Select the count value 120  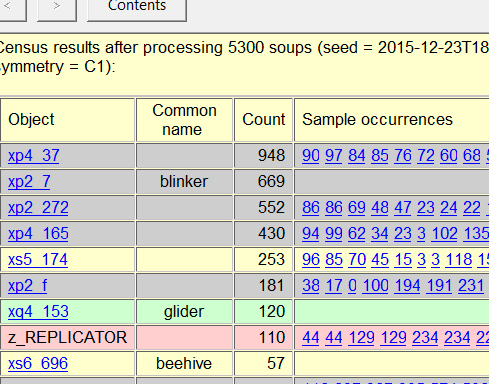(272, 312)
